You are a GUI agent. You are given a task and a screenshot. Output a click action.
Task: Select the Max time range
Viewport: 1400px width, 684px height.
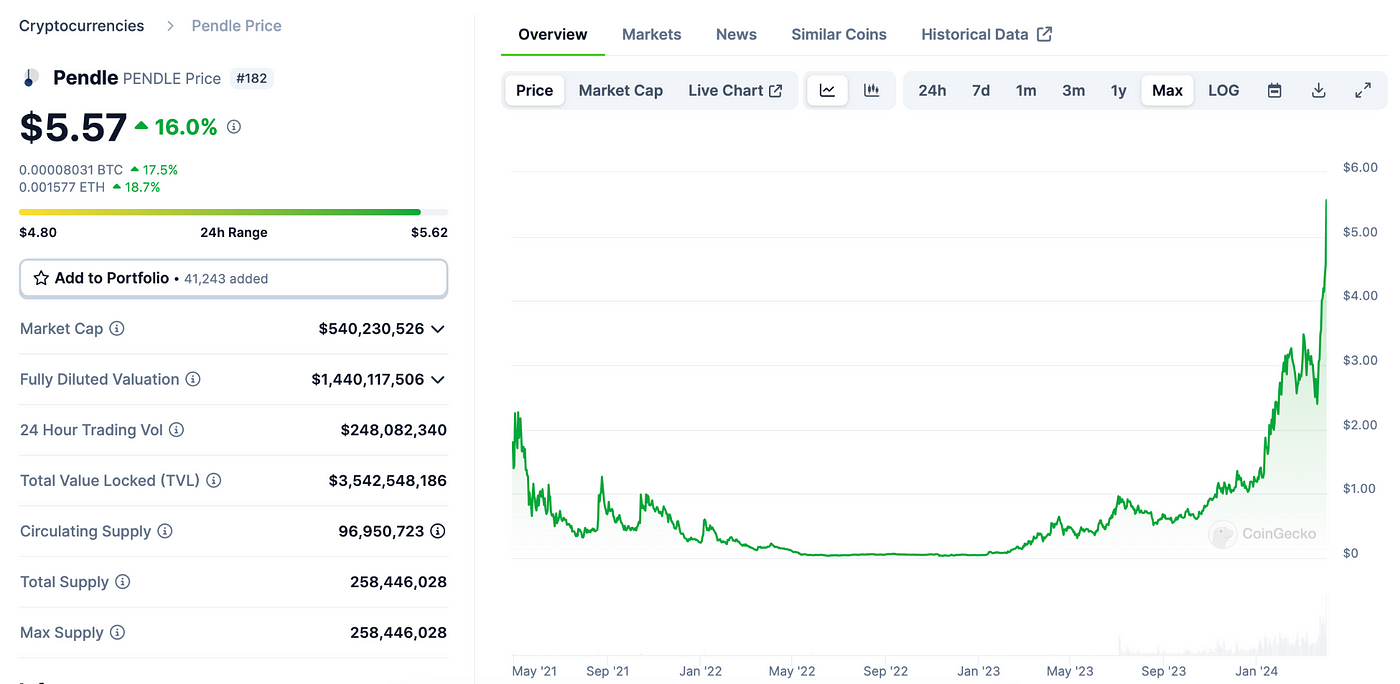[x=1167, y=90]
